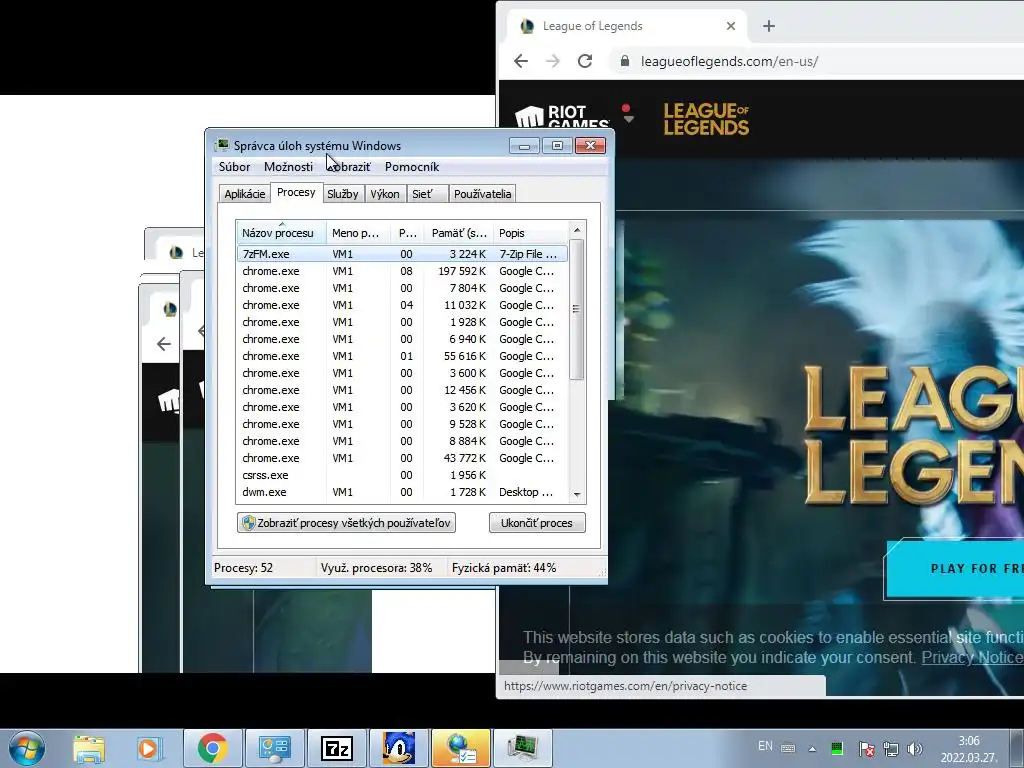Select the dwm.exe process row
The image size is (1024, 768).
click(x=402, y=492)
